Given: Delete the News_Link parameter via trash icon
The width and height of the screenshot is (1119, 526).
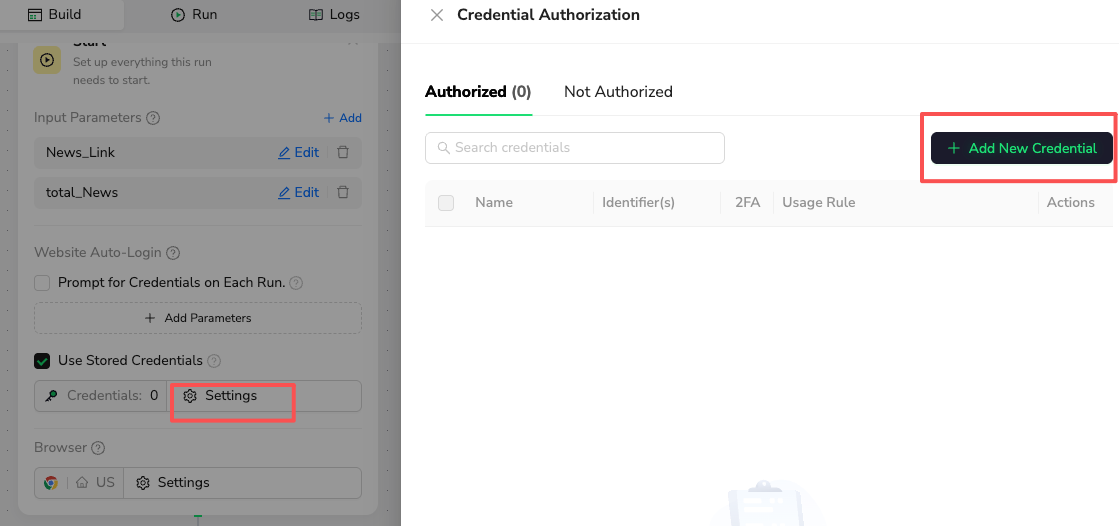Looking at the screenshot, I should 343,153.
